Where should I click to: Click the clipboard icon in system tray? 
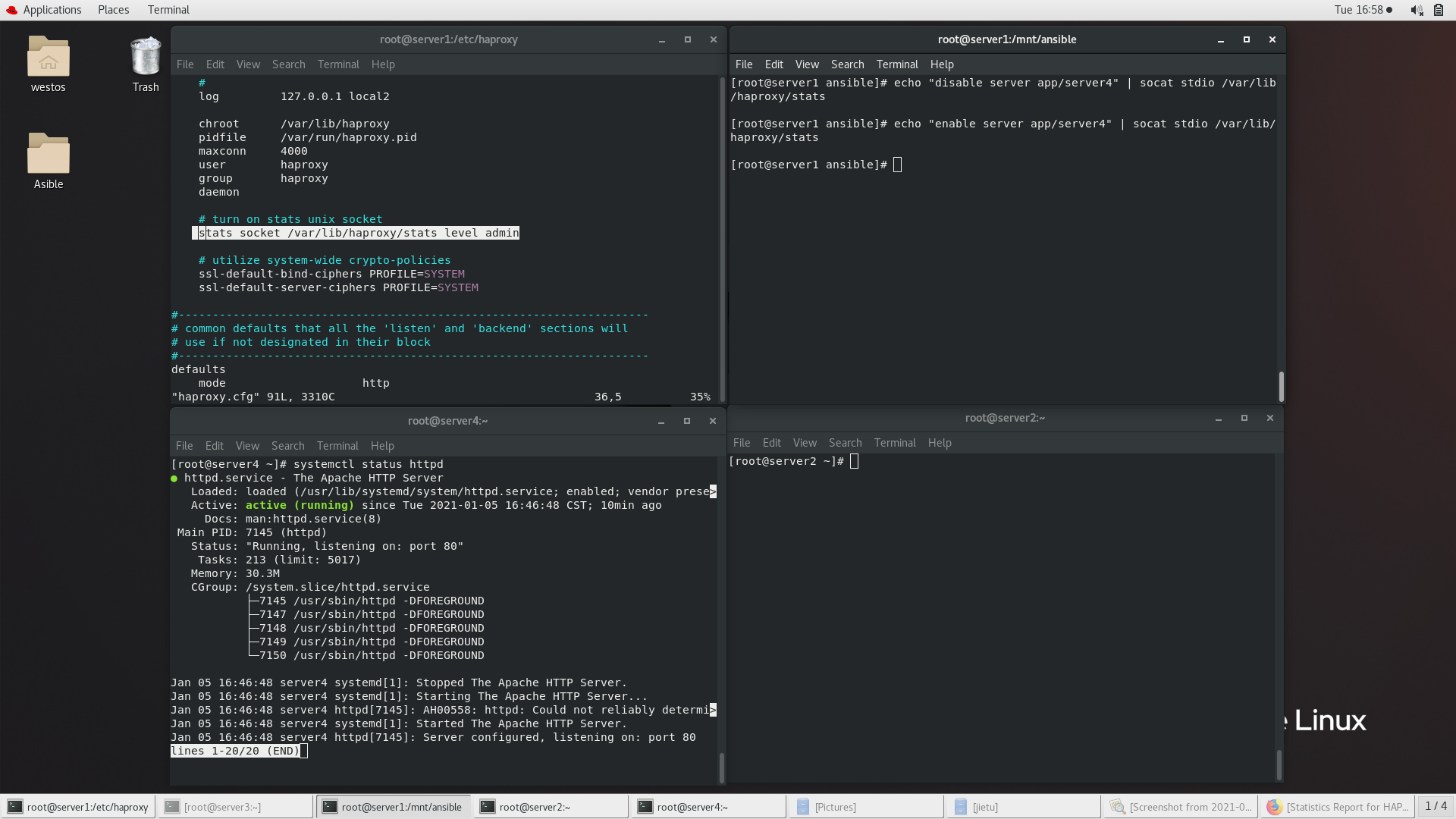(1439, 10)
